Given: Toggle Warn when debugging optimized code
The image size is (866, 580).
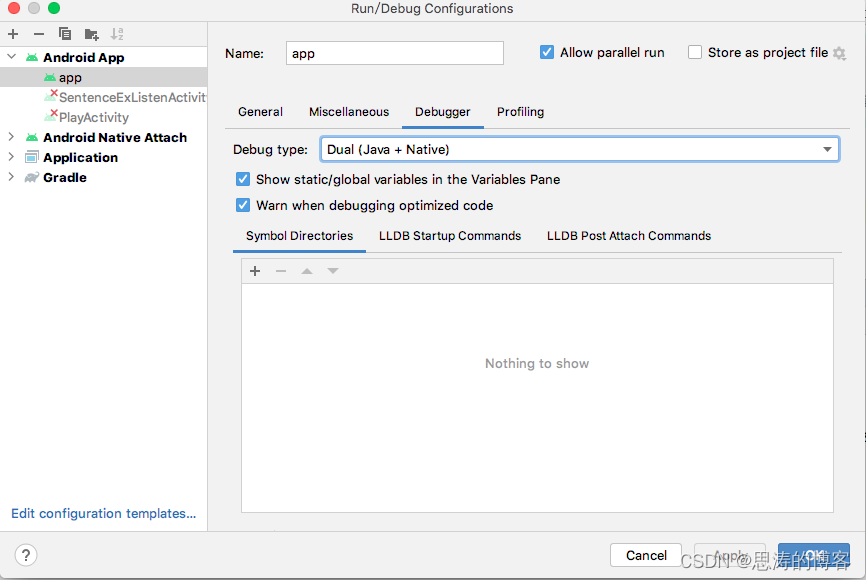Looking at the screenshot, I should 243,205.
